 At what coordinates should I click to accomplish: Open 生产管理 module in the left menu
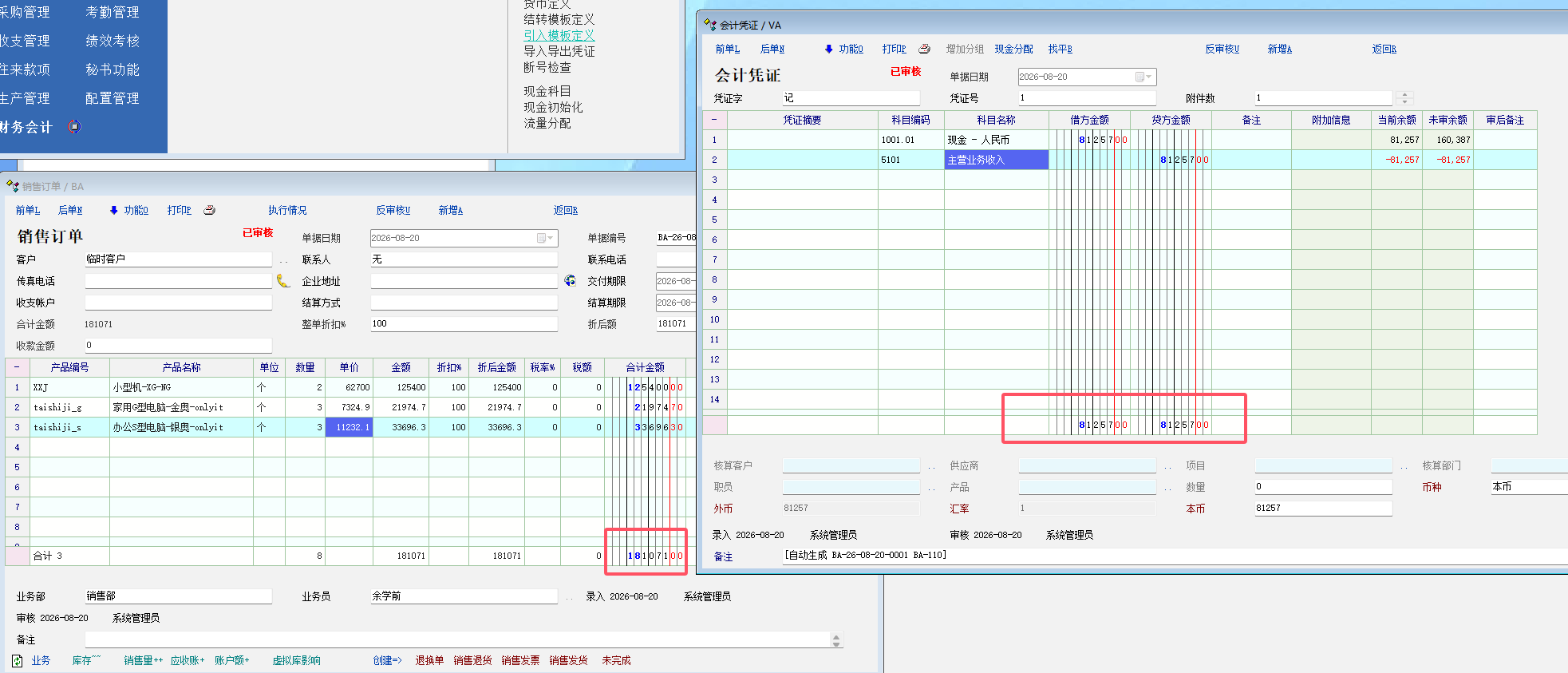(24, 98)
